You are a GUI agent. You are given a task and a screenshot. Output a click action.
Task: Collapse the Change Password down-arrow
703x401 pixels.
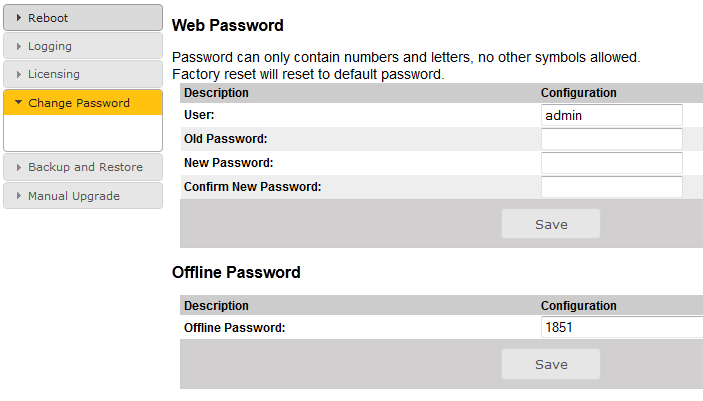18,103
